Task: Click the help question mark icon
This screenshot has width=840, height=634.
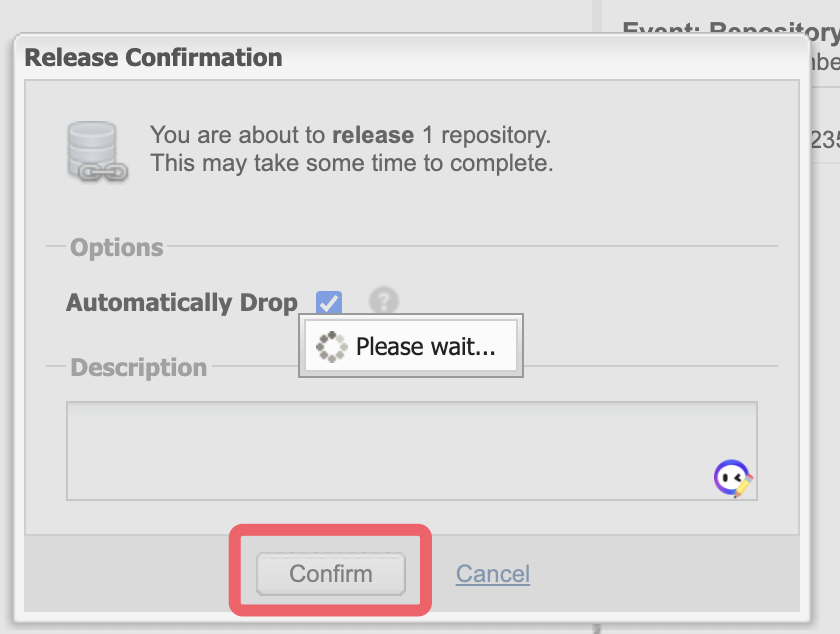Action: [383, 301]
